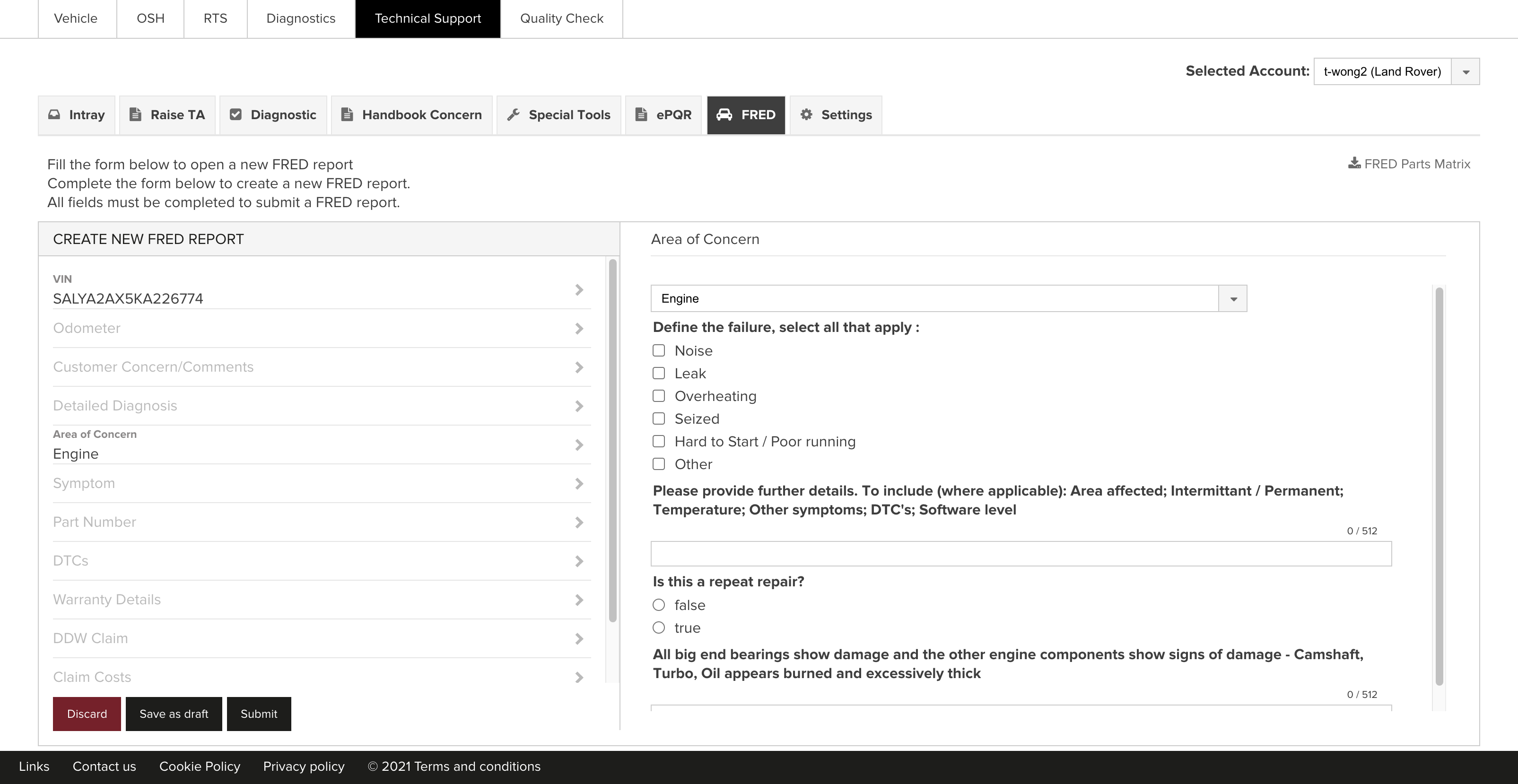Open the Intray sub-tab
This screenshot has height=784, width=1518.
(77, 115)
